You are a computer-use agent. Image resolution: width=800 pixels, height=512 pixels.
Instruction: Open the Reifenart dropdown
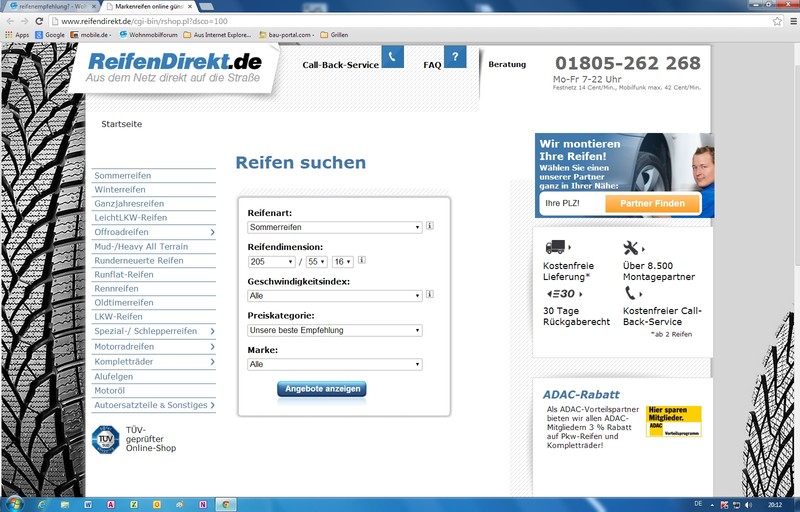click(335, 227)
